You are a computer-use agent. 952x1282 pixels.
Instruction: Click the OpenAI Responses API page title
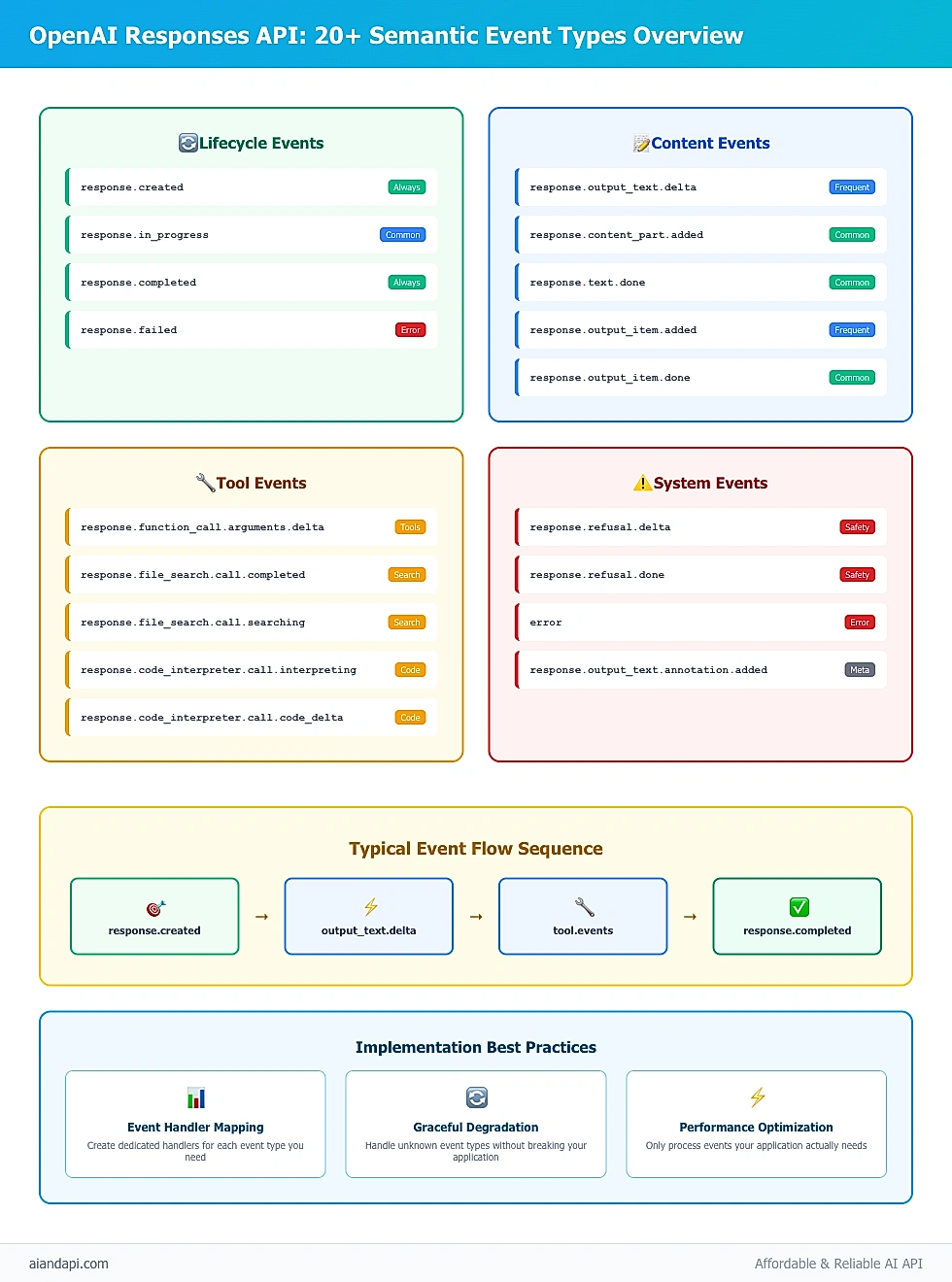(386, 36)
